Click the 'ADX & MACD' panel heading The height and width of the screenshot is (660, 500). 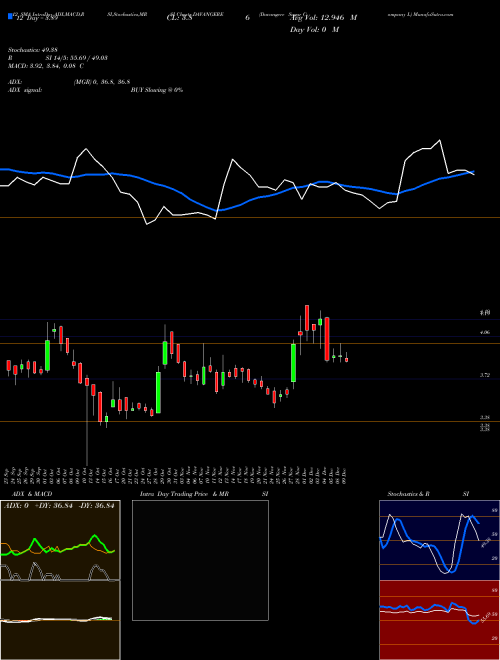[x=32, y=494]
